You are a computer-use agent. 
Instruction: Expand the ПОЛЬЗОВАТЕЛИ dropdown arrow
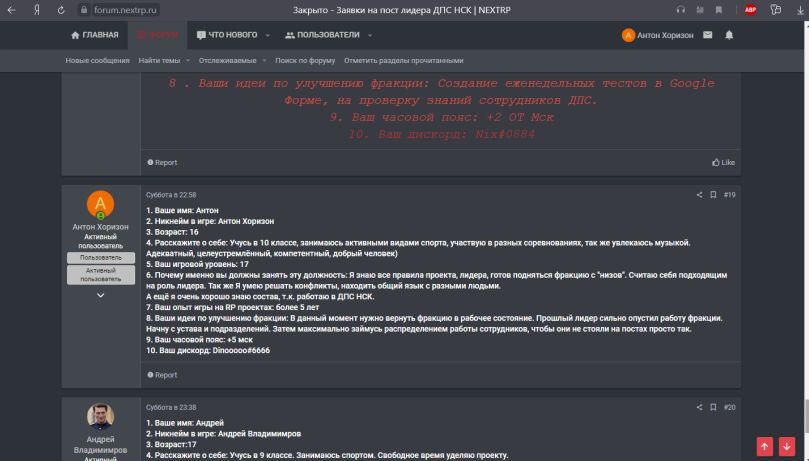click(x=370, y=35)
